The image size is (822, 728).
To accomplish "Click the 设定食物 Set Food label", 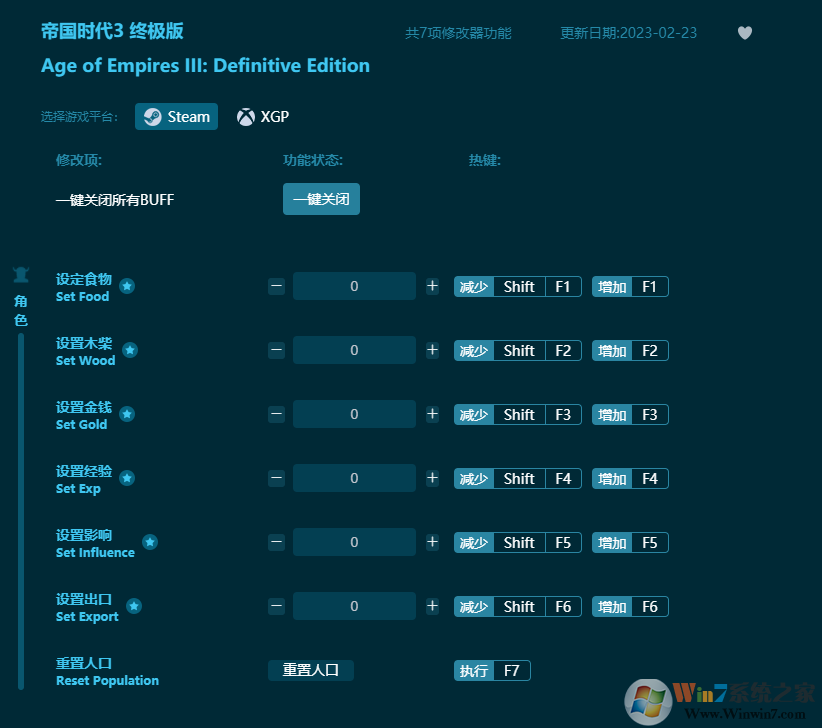I will pos(84,287).
